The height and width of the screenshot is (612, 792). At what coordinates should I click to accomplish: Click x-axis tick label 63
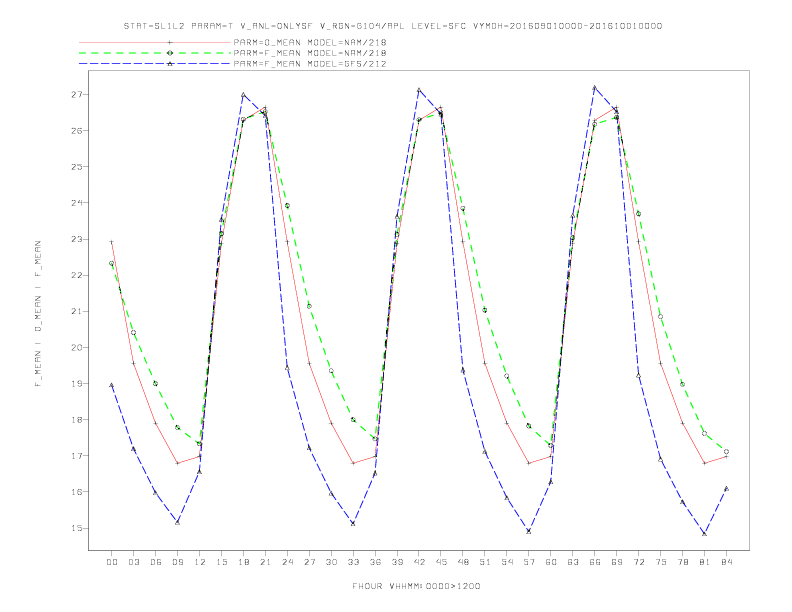573,562
